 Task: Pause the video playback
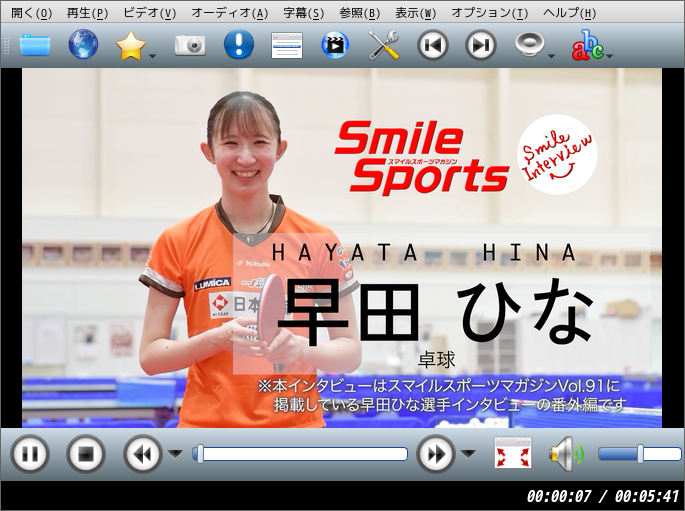click(x=30, y=454)
